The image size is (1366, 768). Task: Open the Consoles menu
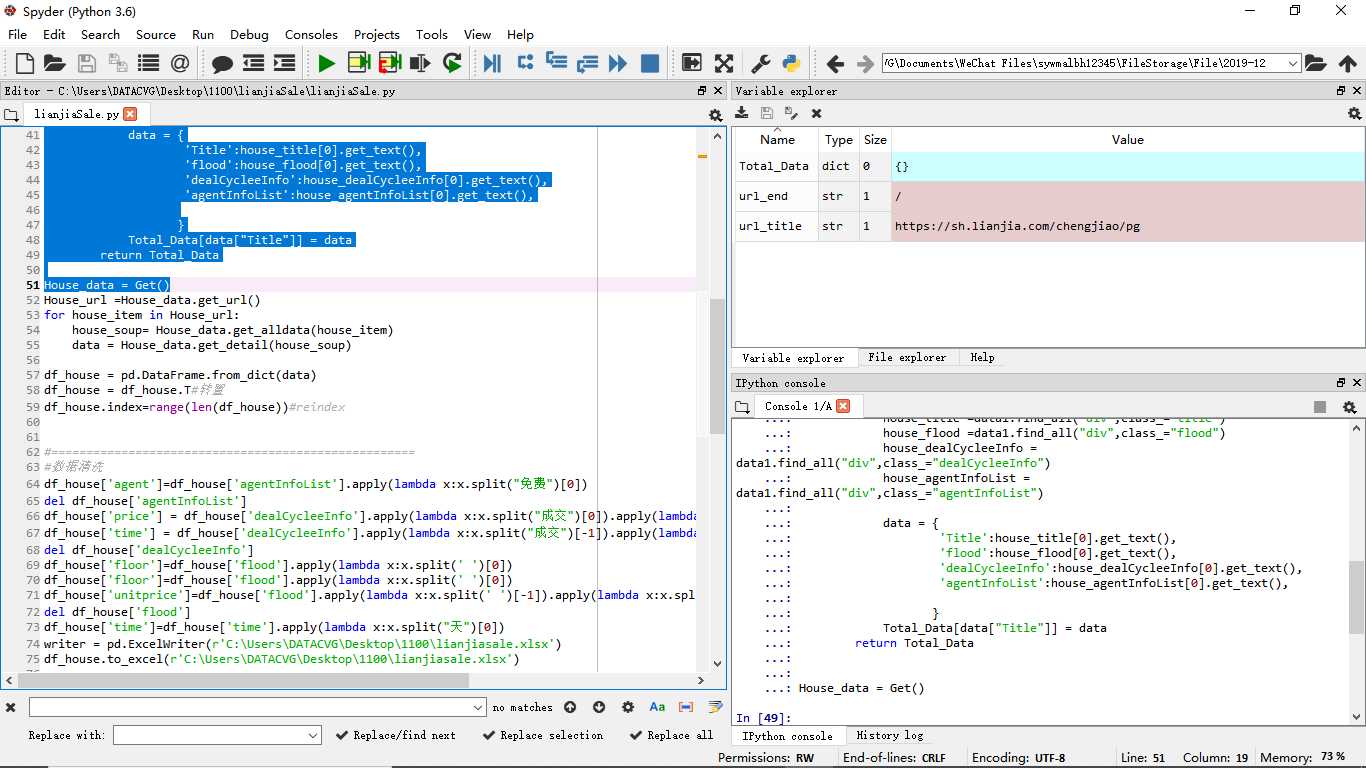pyautogui.click(x=311, y=34)
